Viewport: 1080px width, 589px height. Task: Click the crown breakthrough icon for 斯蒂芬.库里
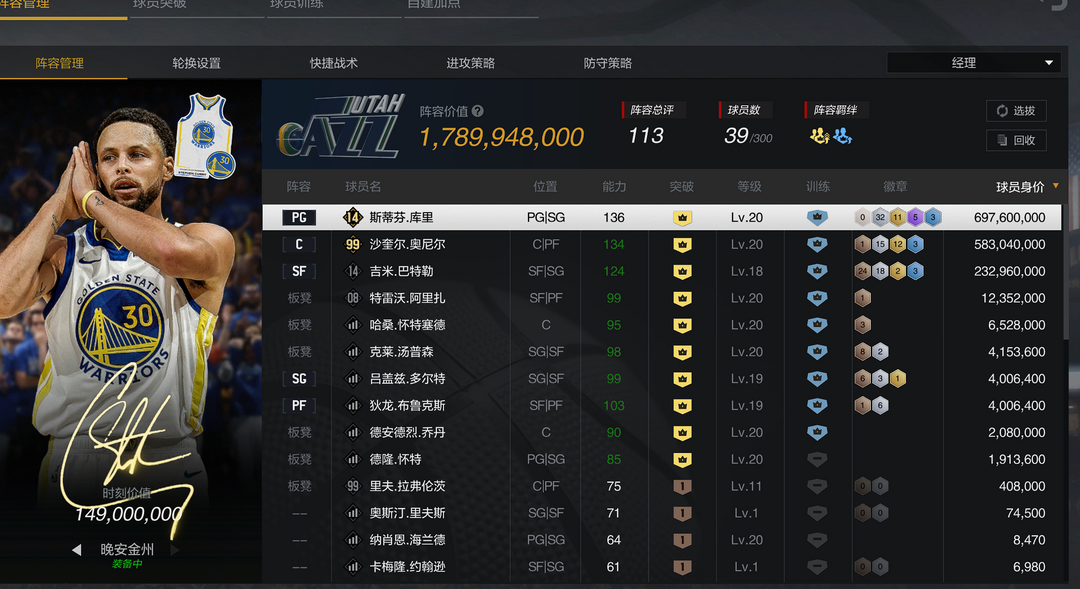682,218
